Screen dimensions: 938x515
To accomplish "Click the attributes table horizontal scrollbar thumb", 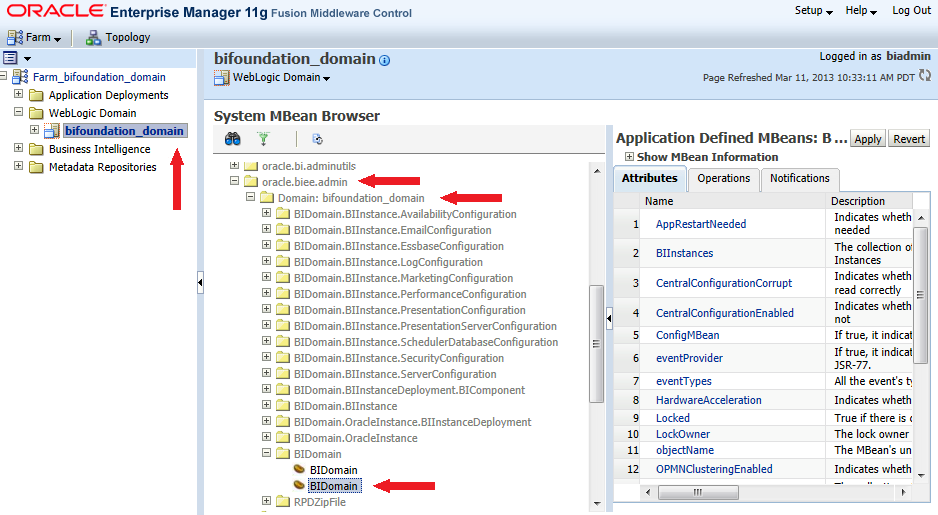I will click(698, 492).
